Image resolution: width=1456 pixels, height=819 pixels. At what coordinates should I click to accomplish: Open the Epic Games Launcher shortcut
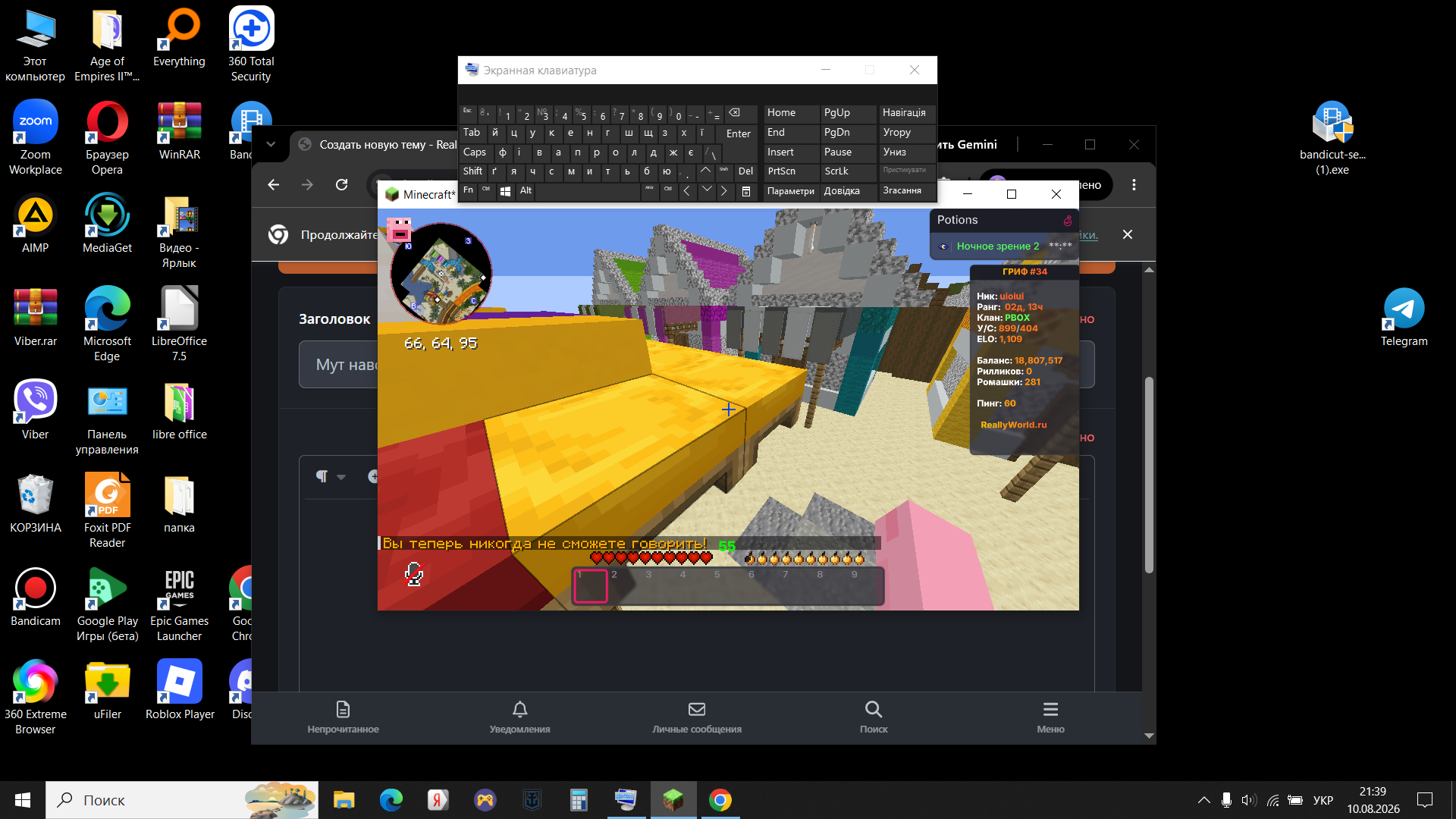[180, 605]
